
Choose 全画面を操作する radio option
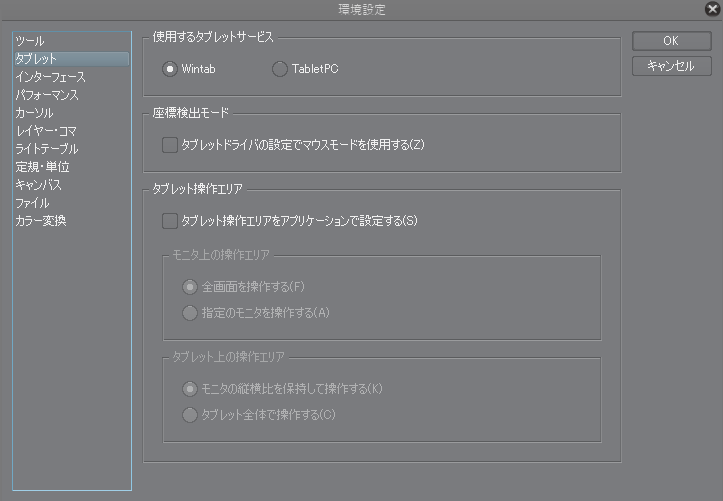[190, 287]
